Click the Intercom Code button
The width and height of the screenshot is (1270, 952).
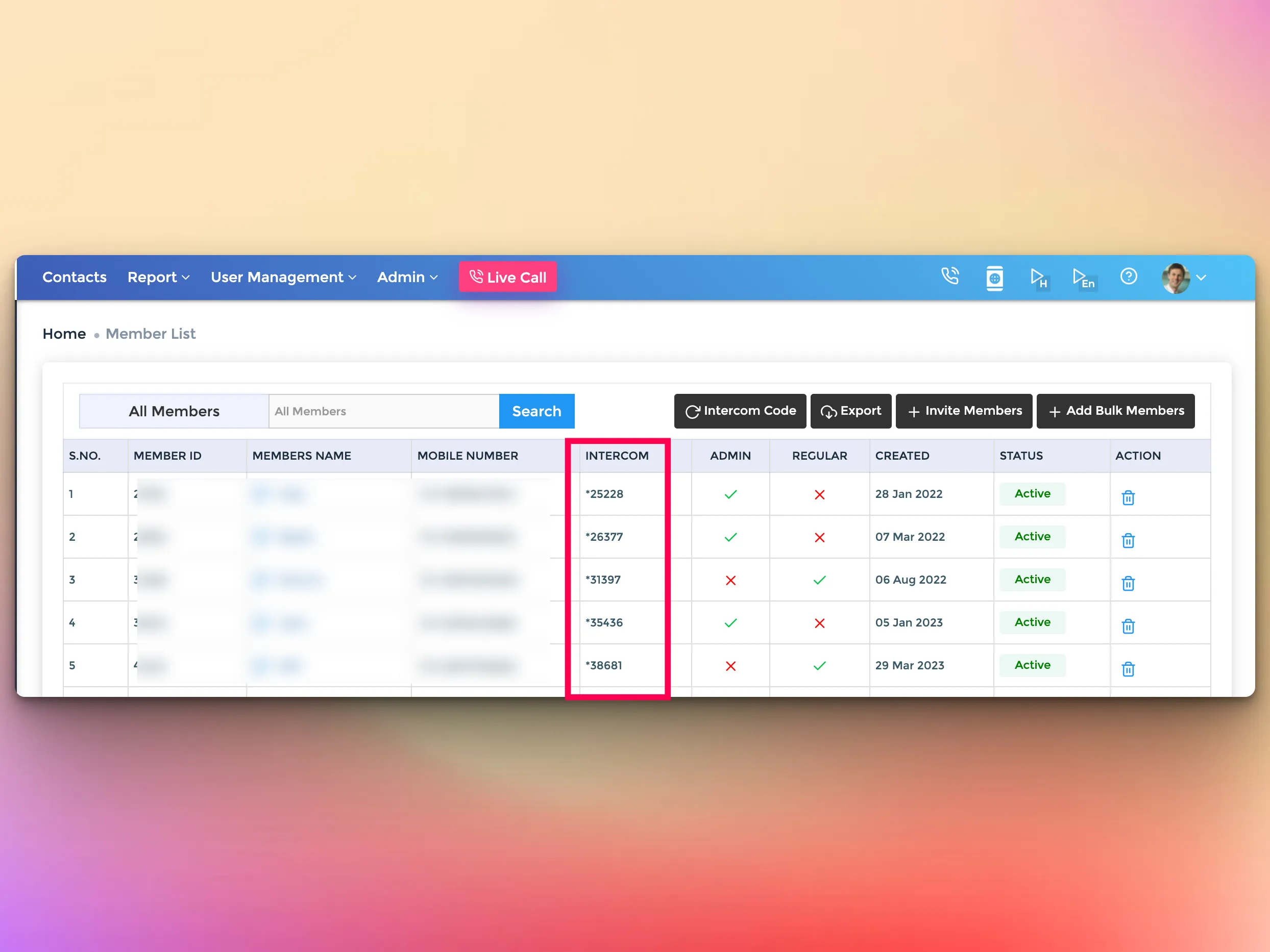pyautogui.click(x=740, y=411)
